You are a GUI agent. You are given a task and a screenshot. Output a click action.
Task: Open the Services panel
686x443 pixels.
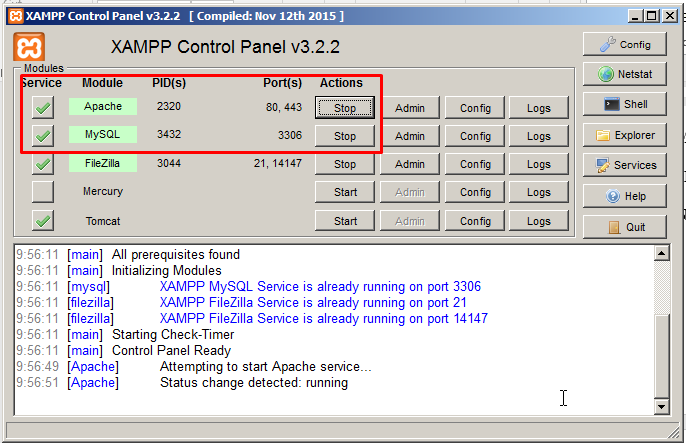[625, 165]
